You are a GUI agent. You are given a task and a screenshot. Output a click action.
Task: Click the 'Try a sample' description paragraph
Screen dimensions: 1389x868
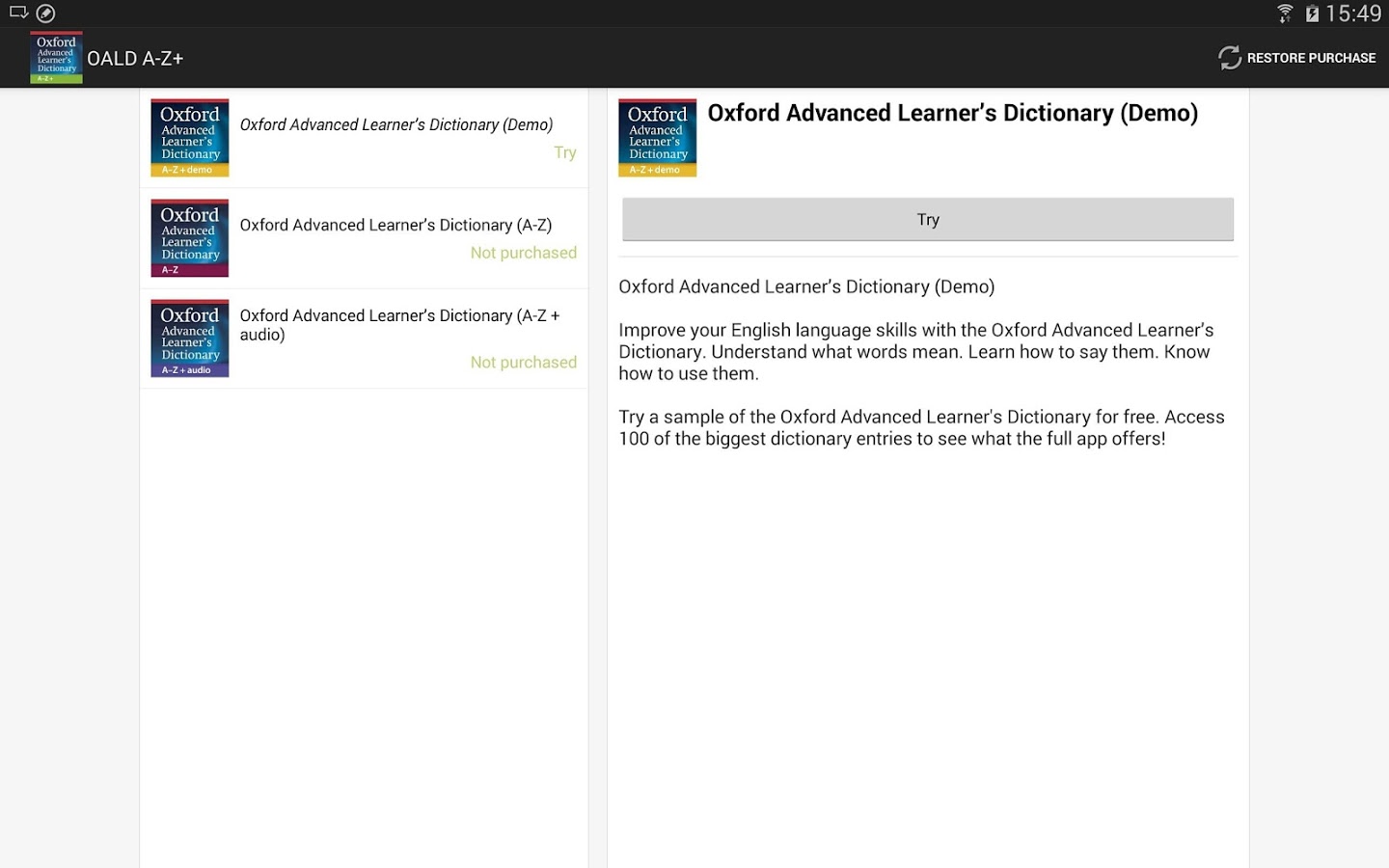click(x=921, y=428)
